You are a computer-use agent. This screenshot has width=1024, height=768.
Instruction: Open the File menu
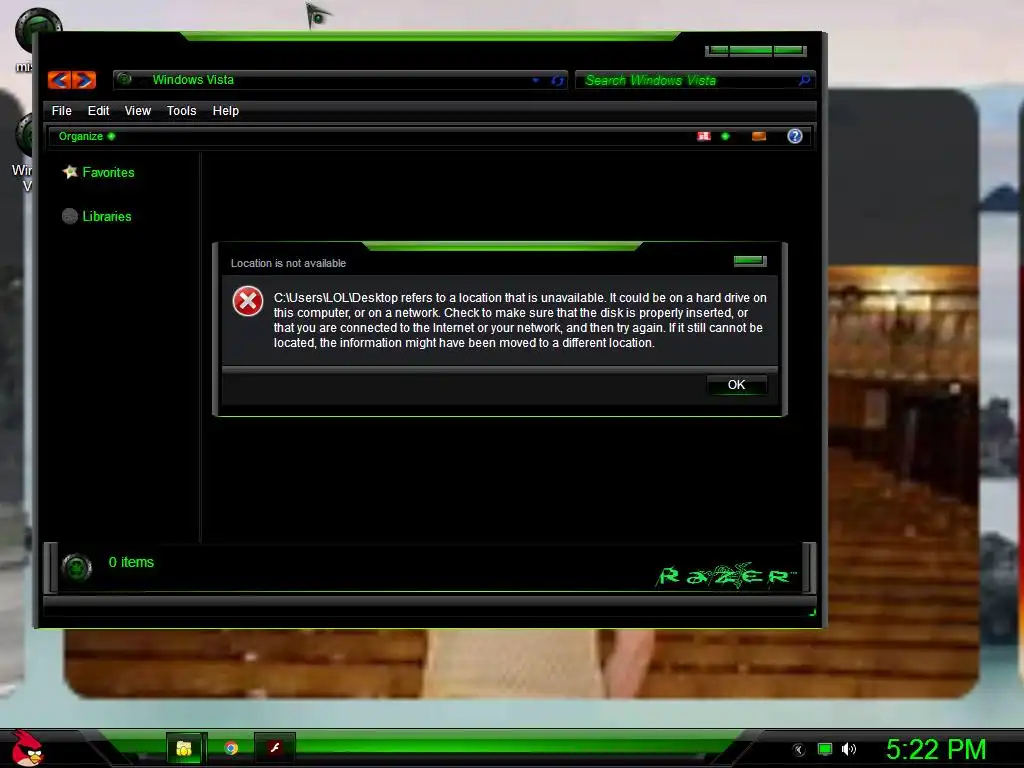point(61,110)
